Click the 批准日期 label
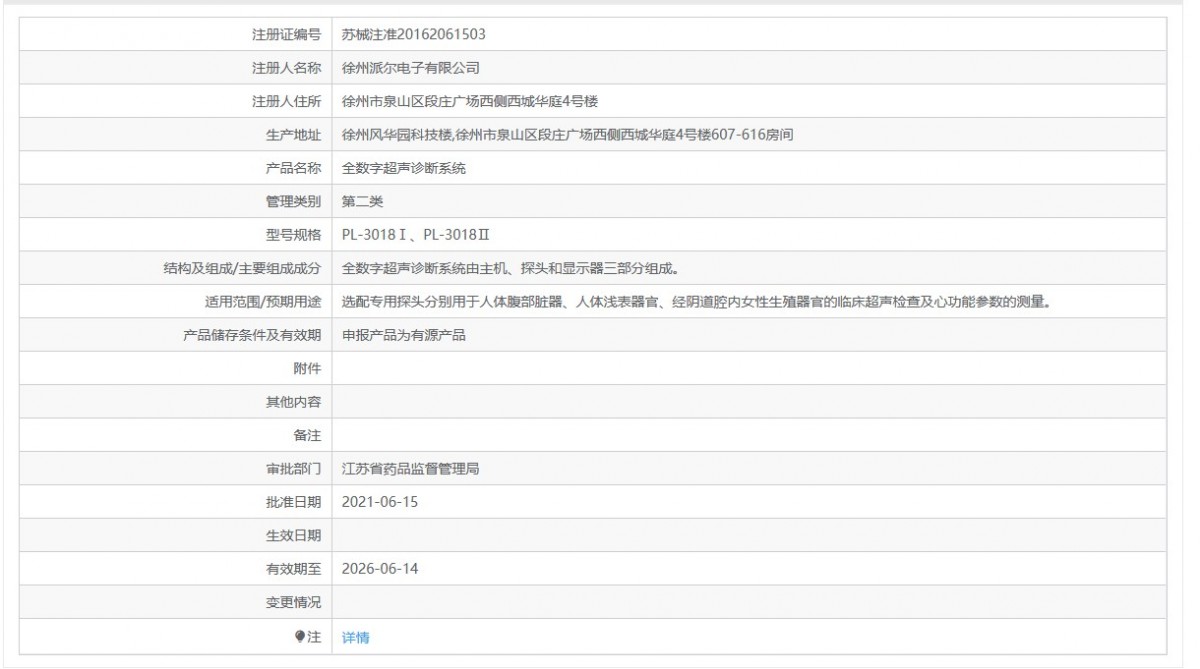Viewport: 1200px width, 669px height. (293, 502)
